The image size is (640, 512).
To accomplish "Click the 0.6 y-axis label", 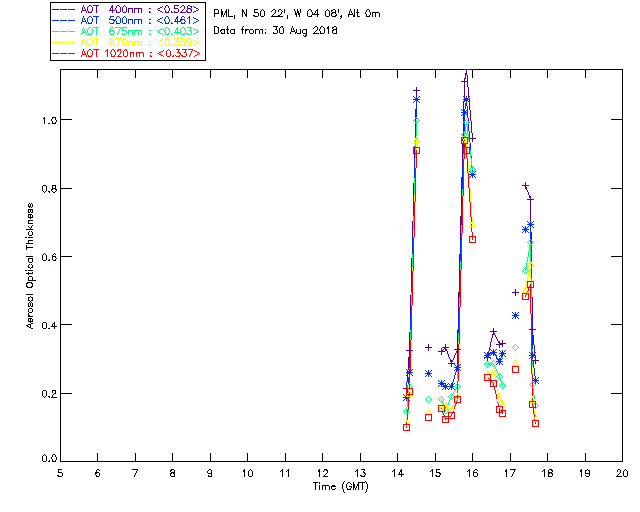I will click(x=48, y=257).
